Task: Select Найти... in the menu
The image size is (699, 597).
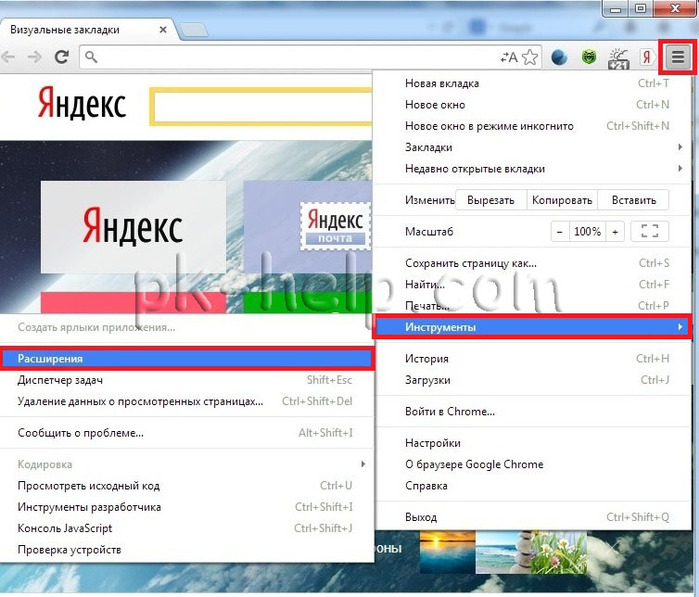Action: (x=533, y=284)
